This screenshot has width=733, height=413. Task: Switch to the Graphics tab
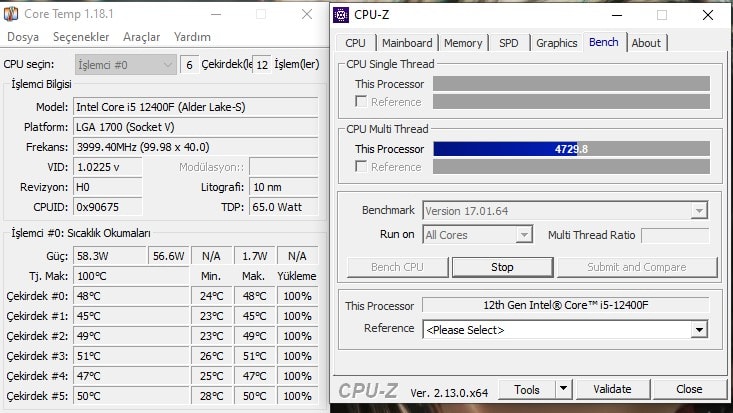coord(556,43)
